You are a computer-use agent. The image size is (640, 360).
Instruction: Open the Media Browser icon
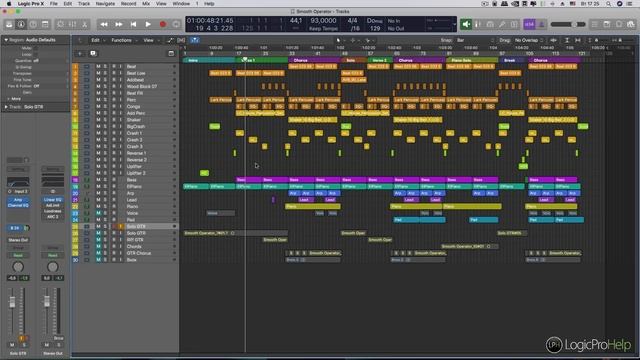pyautogui.click(x=631, y=24)
